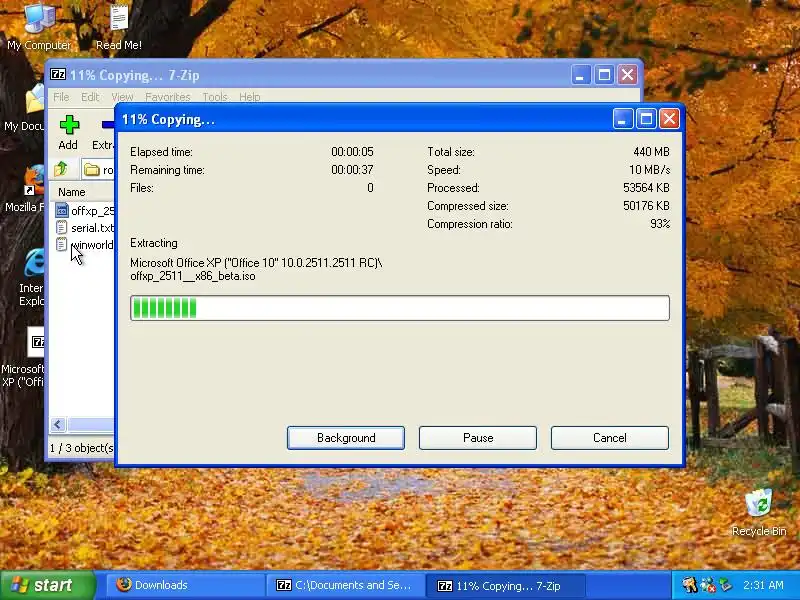Image resolution: width=800 pixels, height=600 pixels.
Task: Click tray icon with red x
Action: pyautogui.click(x=708, y=585)
